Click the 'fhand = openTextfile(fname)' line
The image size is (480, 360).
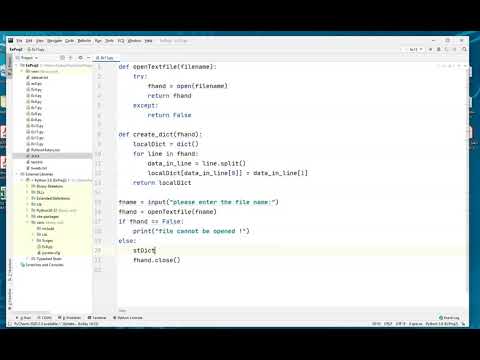(x=168, y=212)
